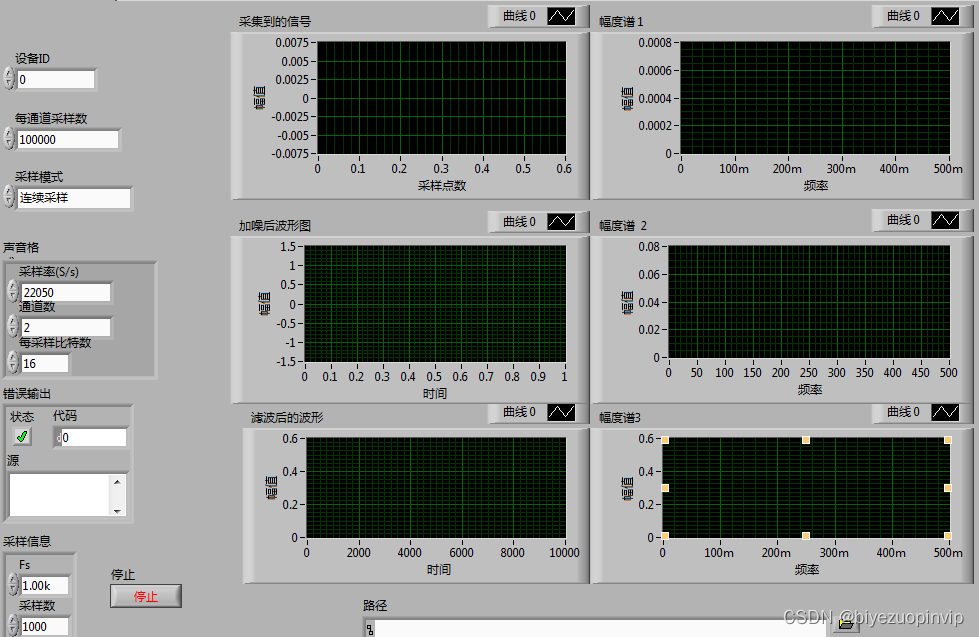The height and width of the screenshot is (637, 979).
Task: Click the 错误输出 cluster label
Action: click(27, 393)
